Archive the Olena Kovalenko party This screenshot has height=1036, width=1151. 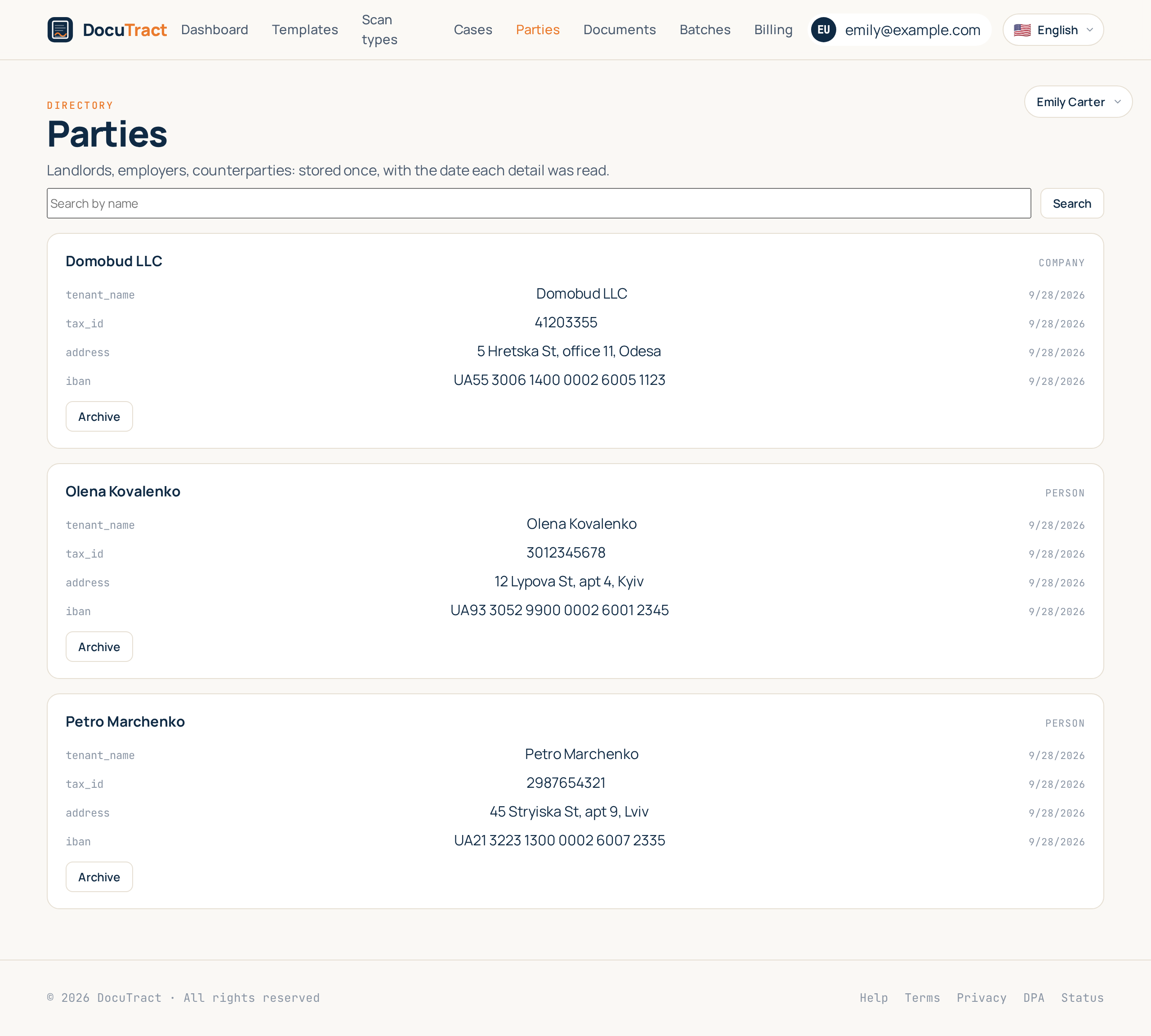(x=99, y=647)
